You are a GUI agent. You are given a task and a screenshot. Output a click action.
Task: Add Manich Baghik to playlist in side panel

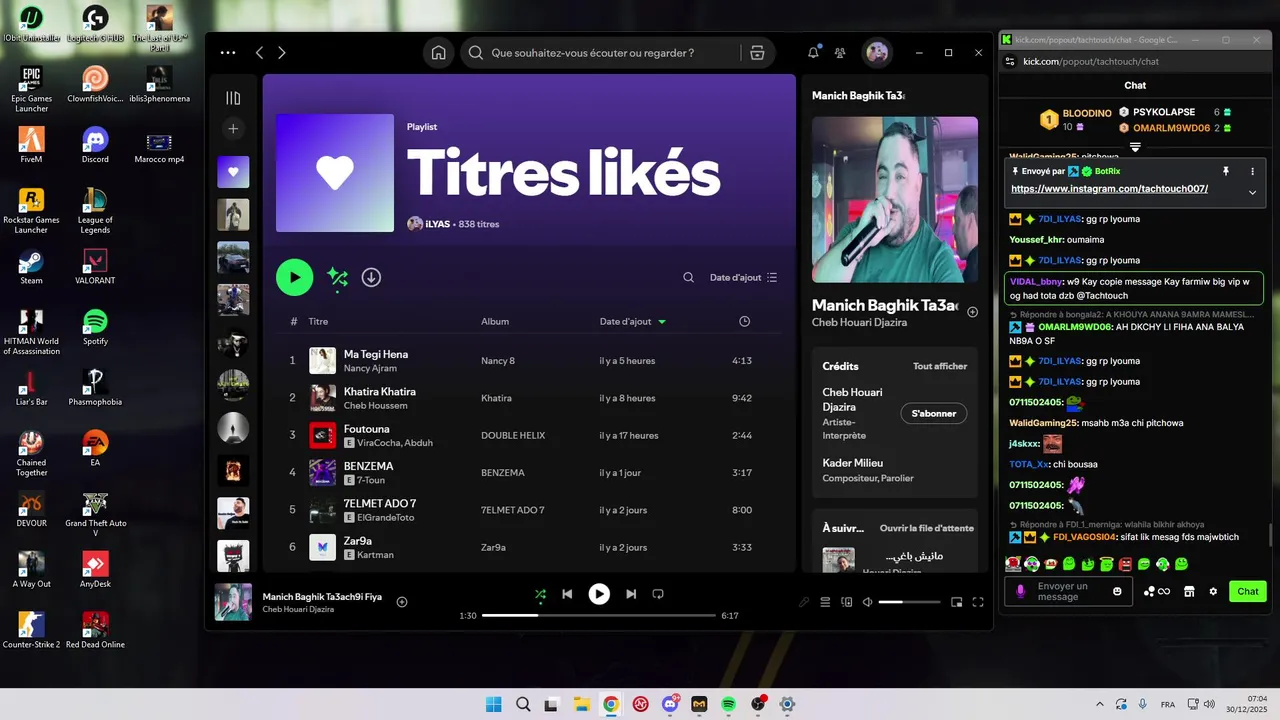(973, 312)
